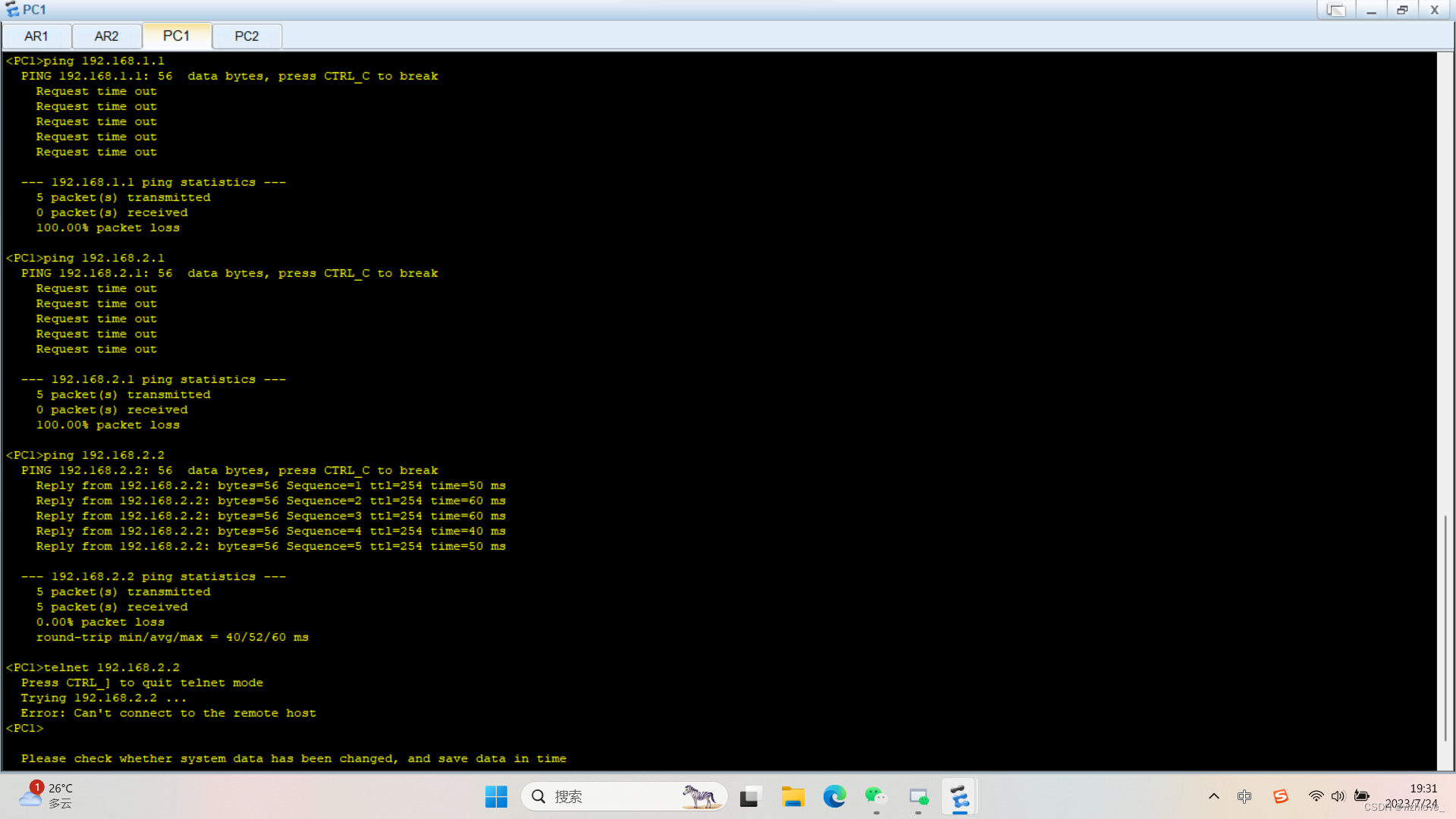
Task: Open the Wi-Fi network settings flyout
Action: click(1316, 796)
